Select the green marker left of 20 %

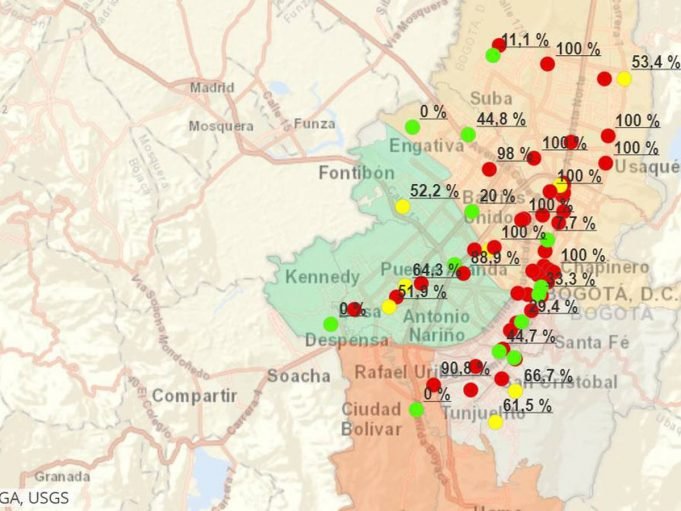pos(471,211)
